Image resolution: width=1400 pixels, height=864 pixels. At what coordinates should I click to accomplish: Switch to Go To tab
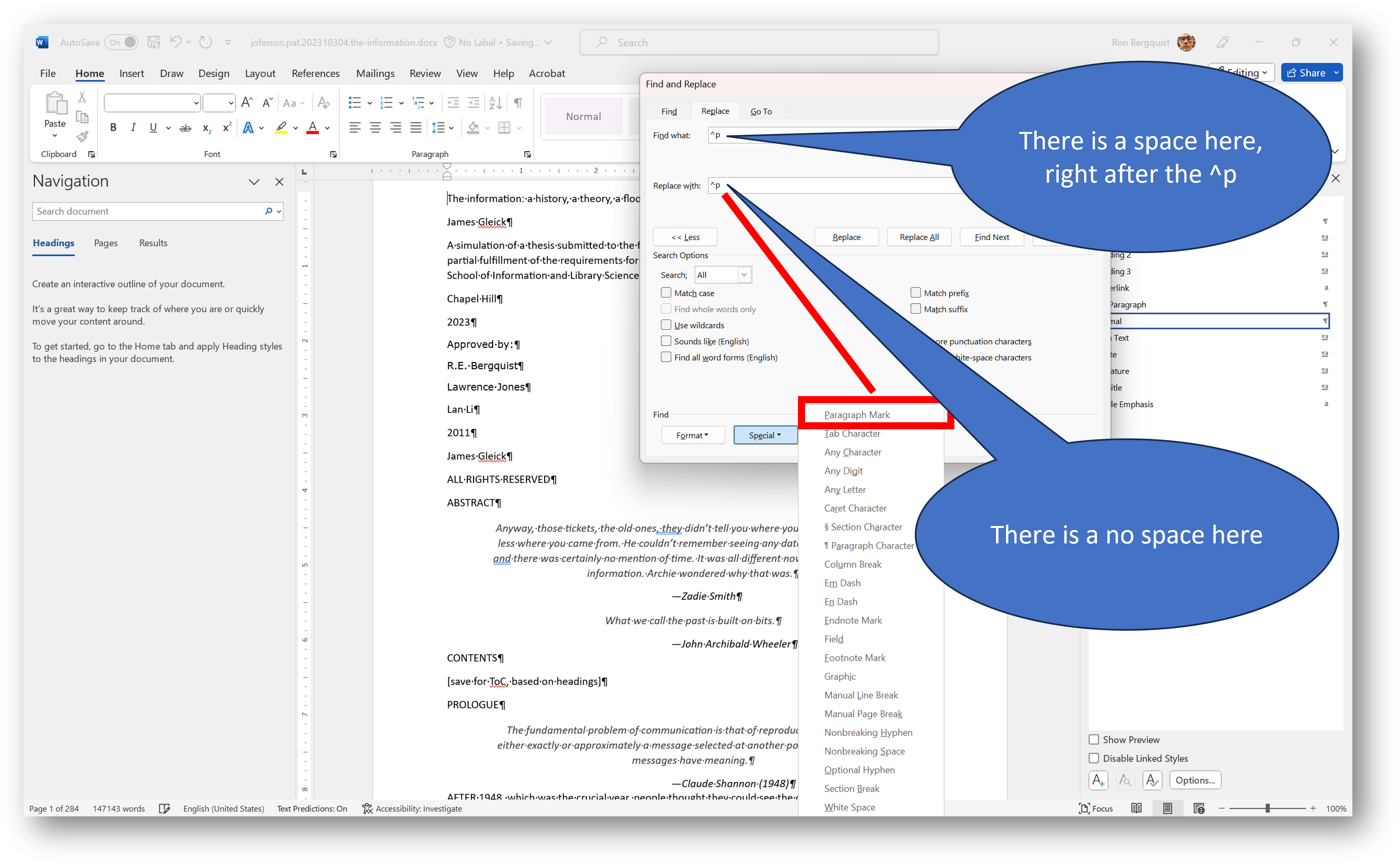(761, 111)
